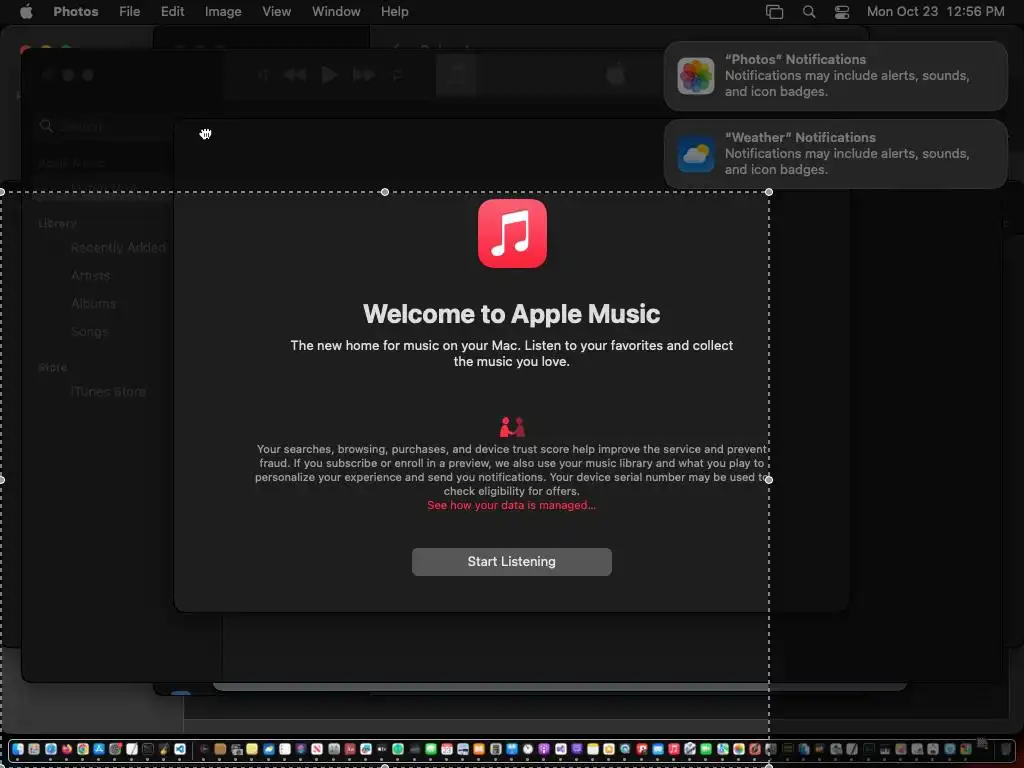Image resolution: width=1024 pixels, height=768 pixels.
Task: Select Albums in Music sidebar
Action: [x=93, y=304]
